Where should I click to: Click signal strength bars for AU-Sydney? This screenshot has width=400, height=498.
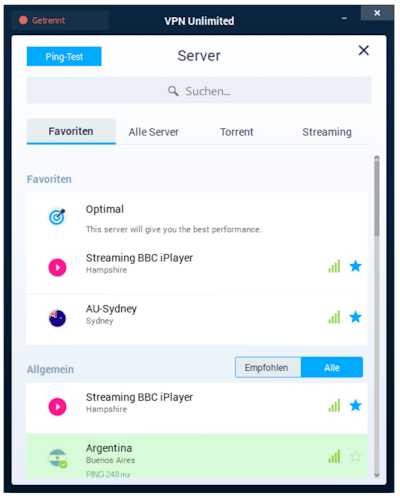pos(334,317)
